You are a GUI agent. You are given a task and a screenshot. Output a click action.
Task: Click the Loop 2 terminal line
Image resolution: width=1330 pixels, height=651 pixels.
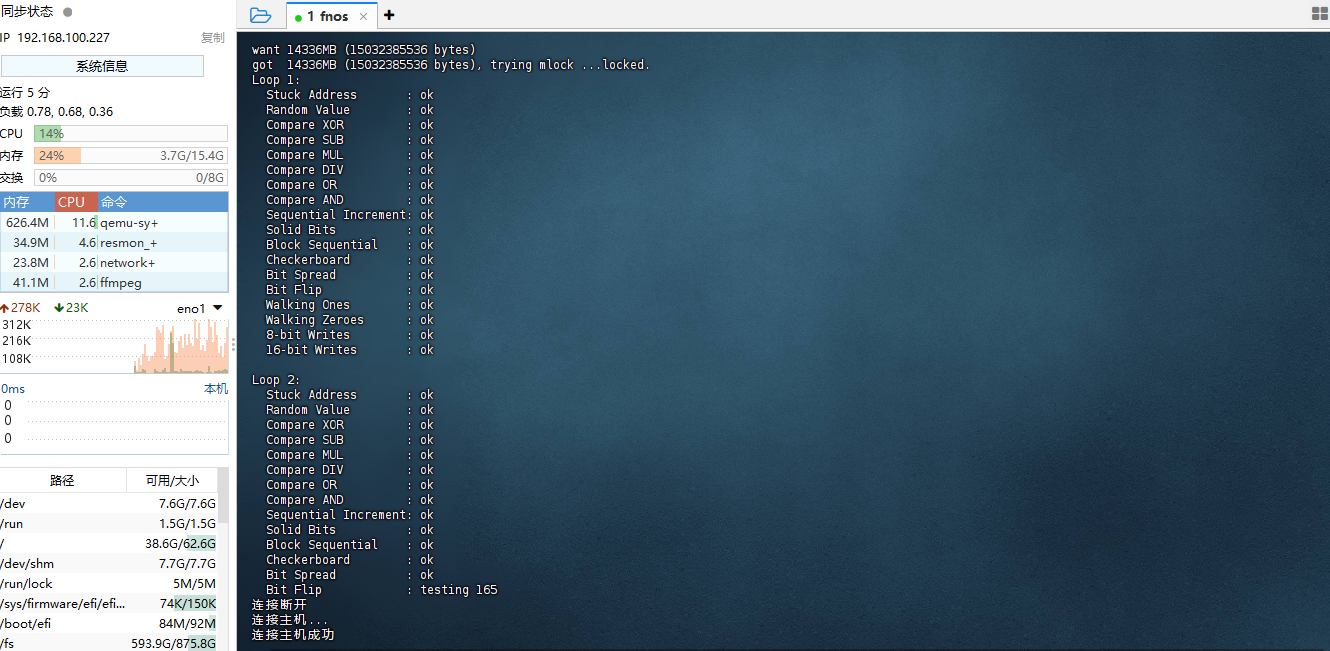point(276,380)
